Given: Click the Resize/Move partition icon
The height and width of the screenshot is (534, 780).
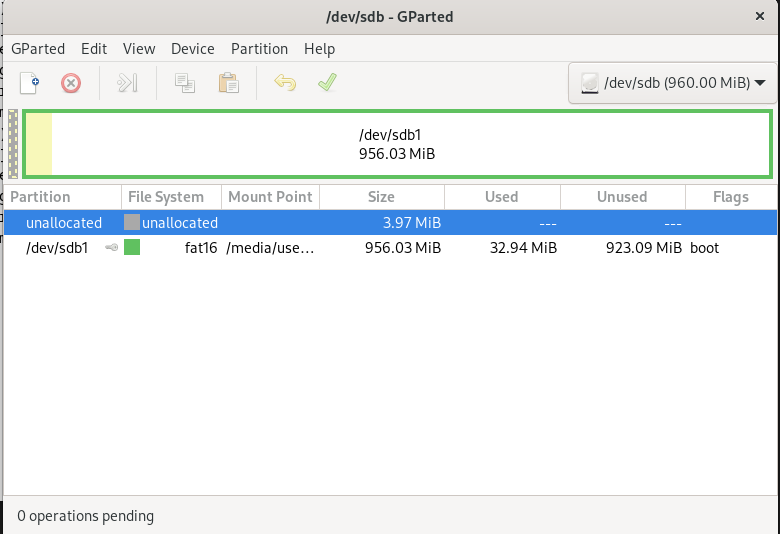Looking at the screenshot, I should 127,83.
